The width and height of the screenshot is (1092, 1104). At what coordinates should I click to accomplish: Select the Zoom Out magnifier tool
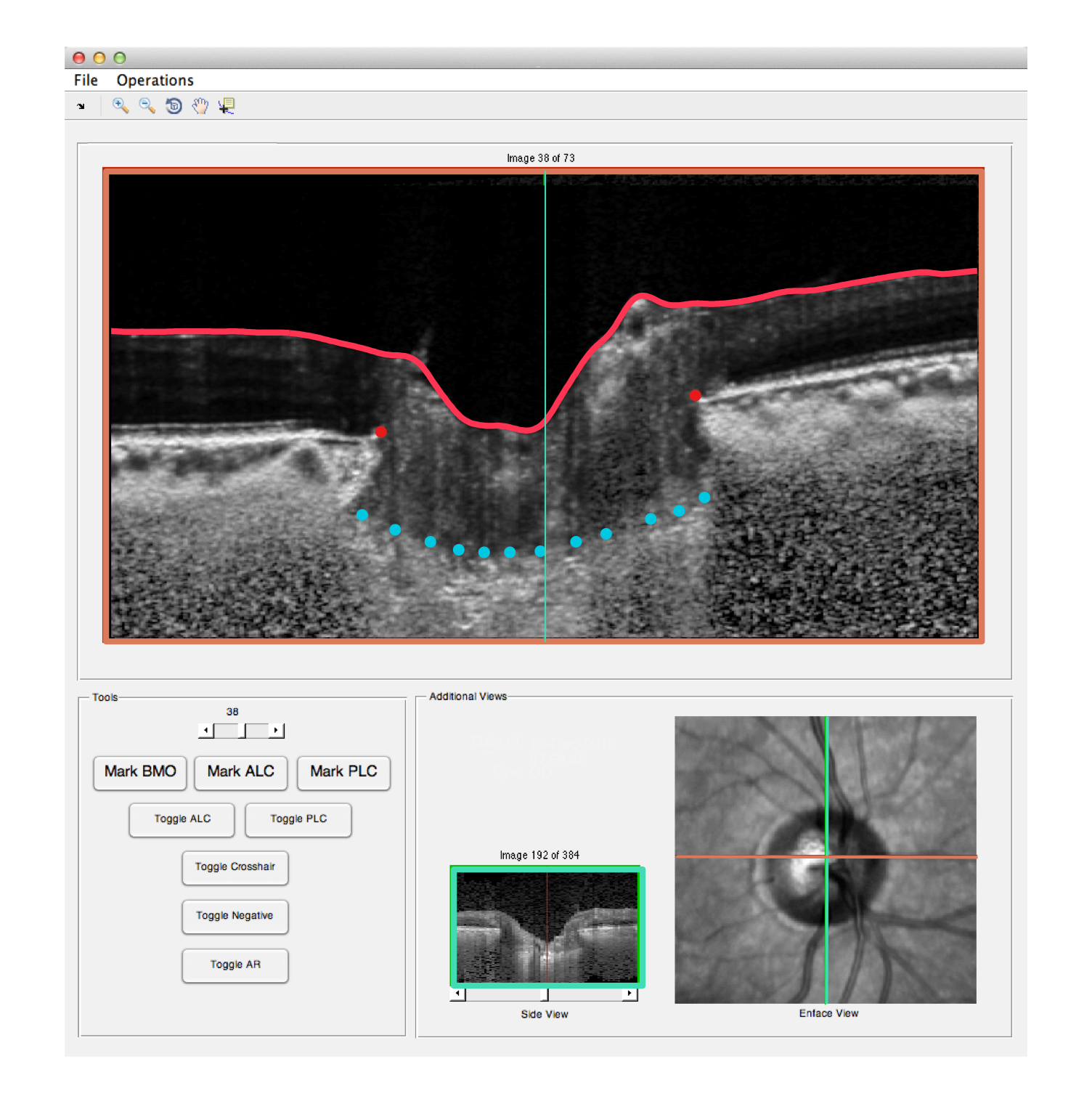coord(147,106)
